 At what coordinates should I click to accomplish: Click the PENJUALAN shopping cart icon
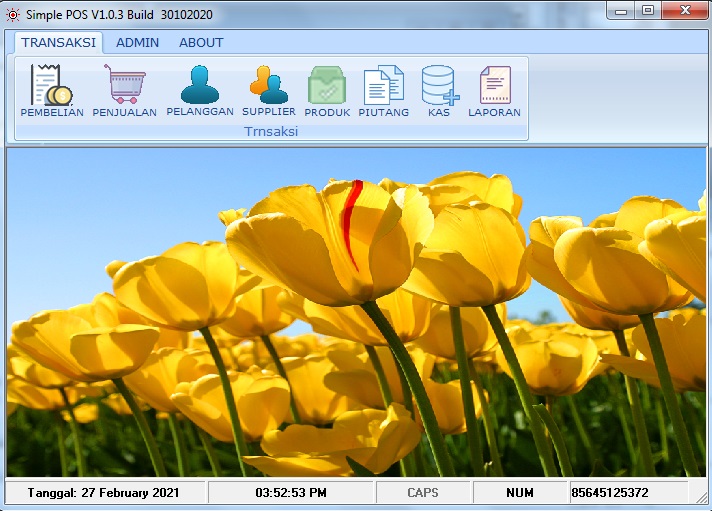coord(124,86)
